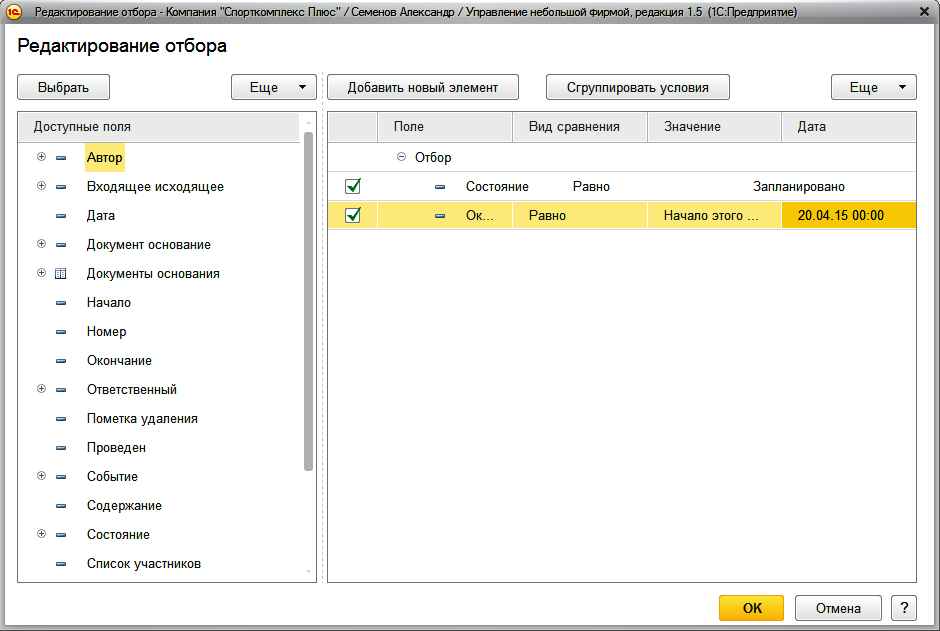Click field icon beside Ответственный

[x=61, y=390]
